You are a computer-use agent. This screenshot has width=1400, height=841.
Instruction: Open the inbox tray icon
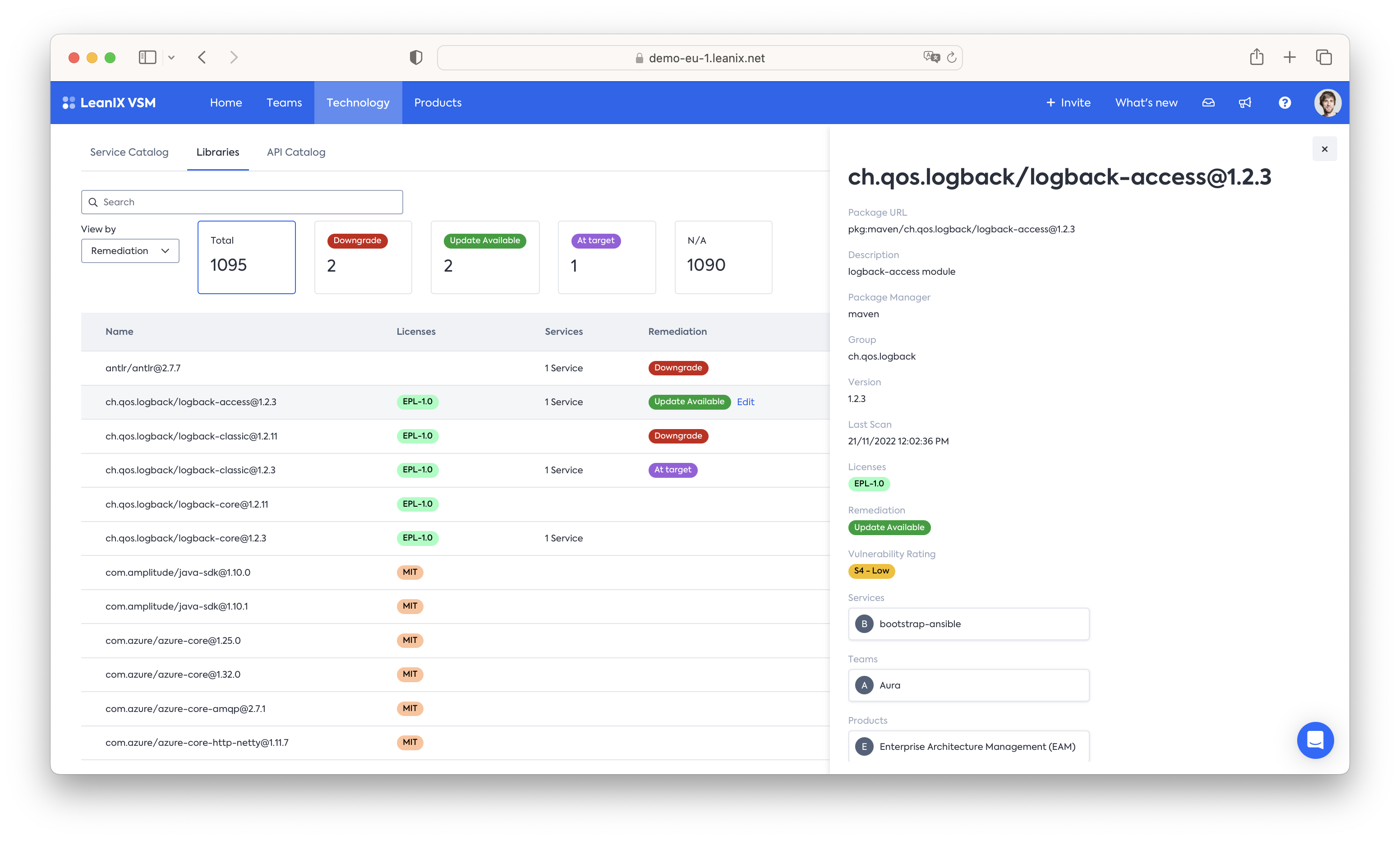coord(1208,102)
